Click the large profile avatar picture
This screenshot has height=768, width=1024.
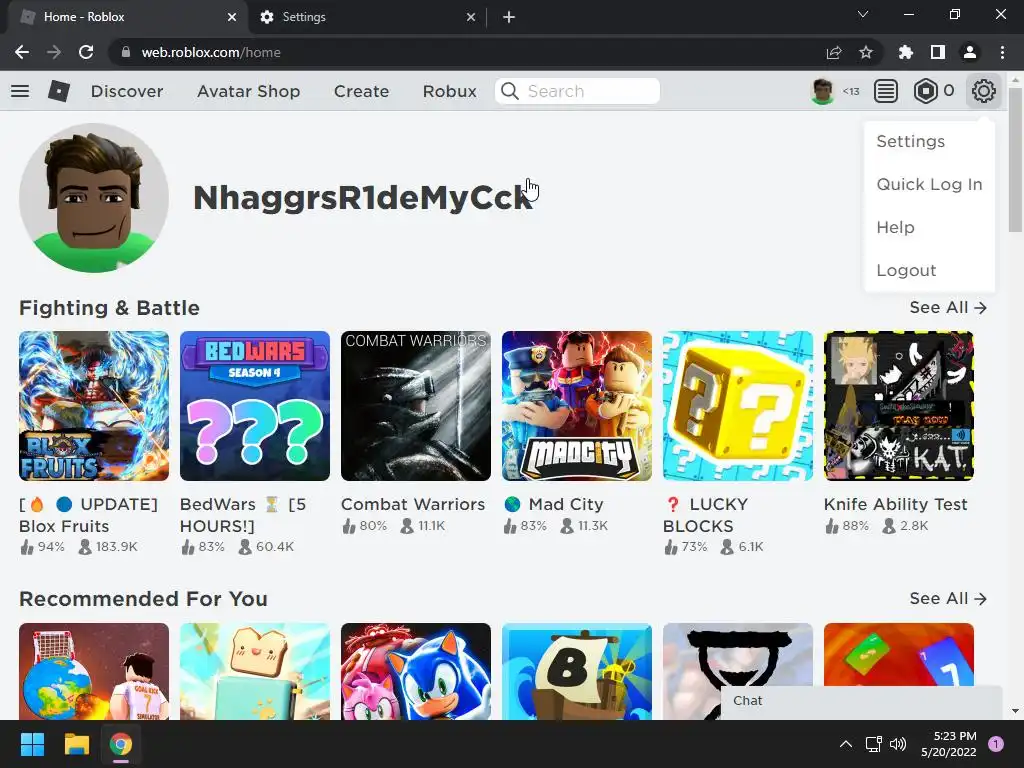(x=94, y=198)
